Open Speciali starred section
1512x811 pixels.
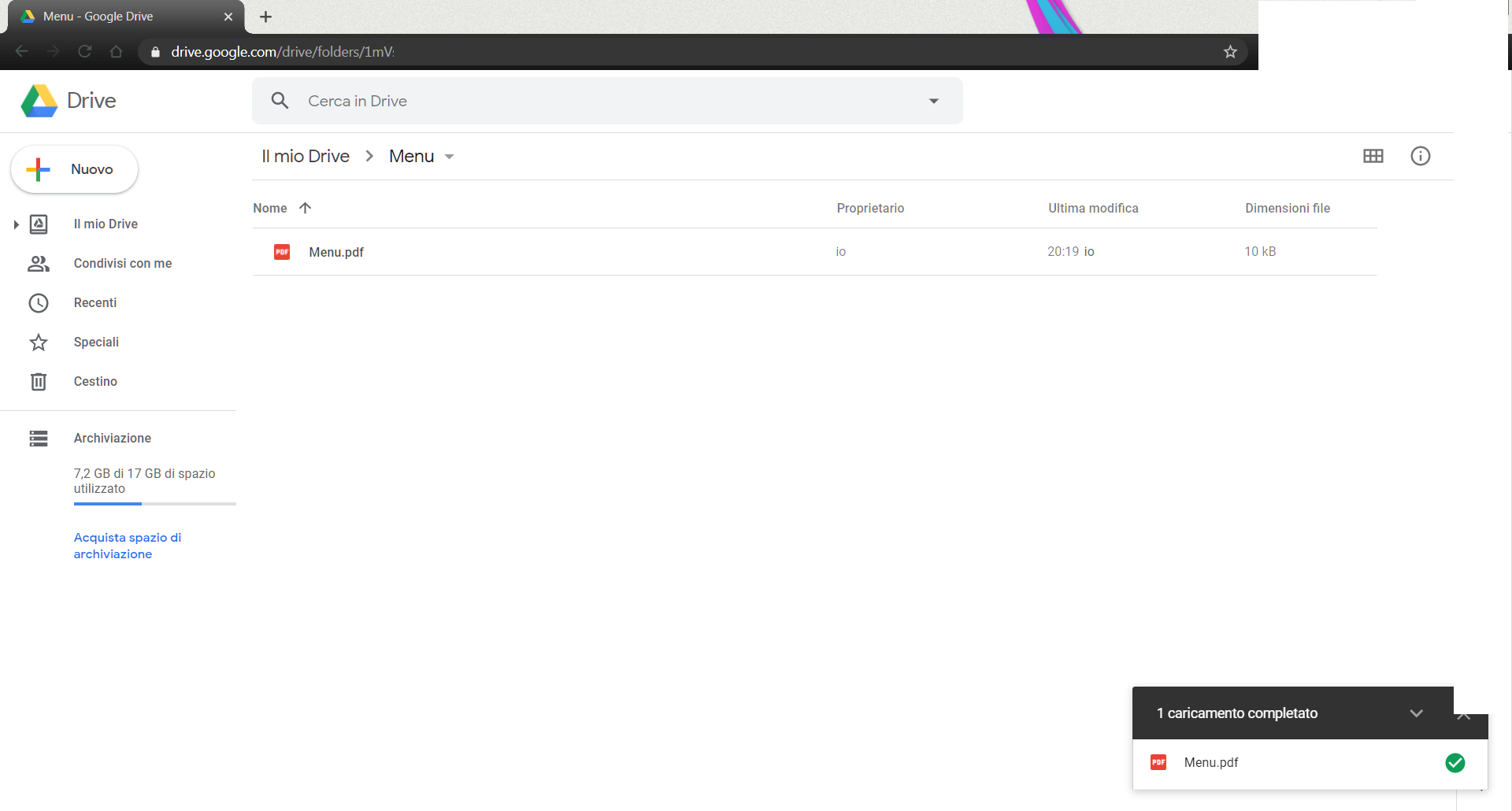click(96, 343)
